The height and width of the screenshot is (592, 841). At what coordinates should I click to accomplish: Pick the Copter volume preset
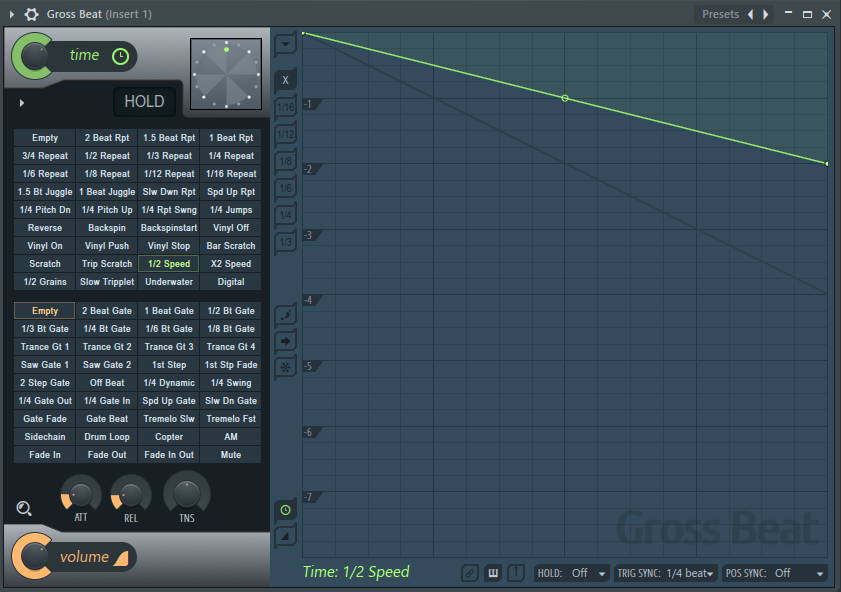click(x=169, y=436)
